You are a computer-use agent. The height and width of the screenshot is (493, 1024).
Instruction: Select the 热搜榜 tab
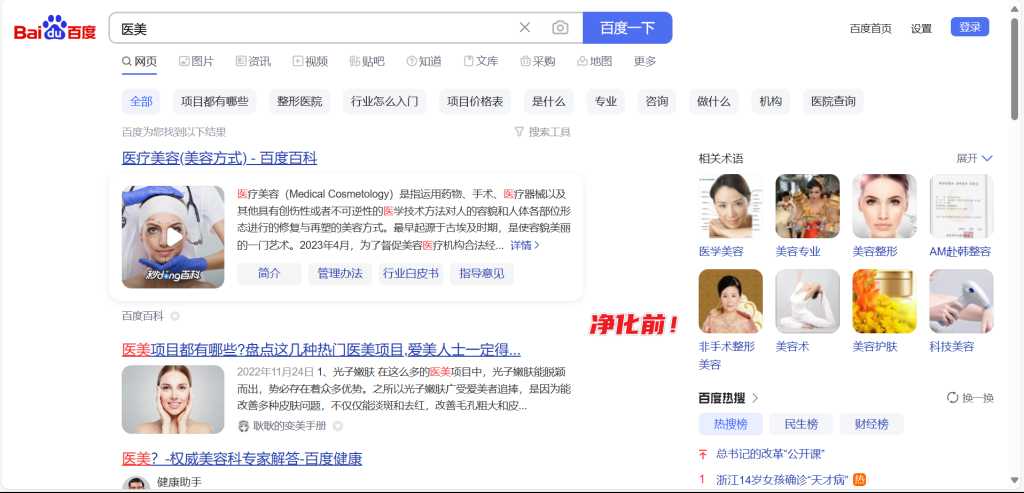(730, 424)
